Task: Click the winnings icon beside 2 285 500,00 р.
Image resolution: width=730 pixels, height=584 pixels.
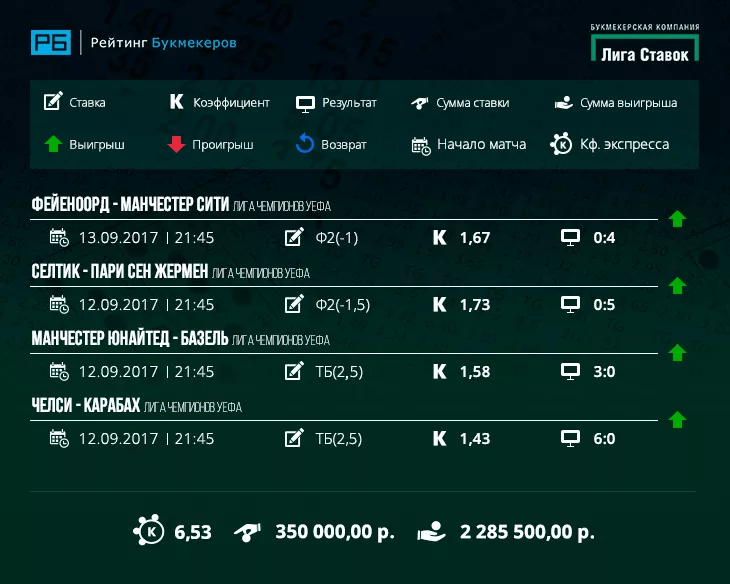Action: (432, 531)
